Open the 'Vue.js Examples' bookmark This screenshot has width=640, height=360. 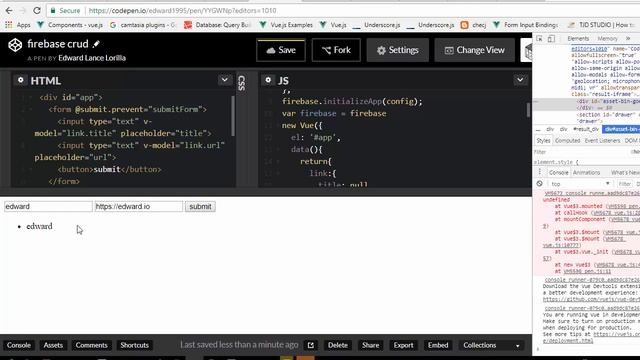[286, 25]
